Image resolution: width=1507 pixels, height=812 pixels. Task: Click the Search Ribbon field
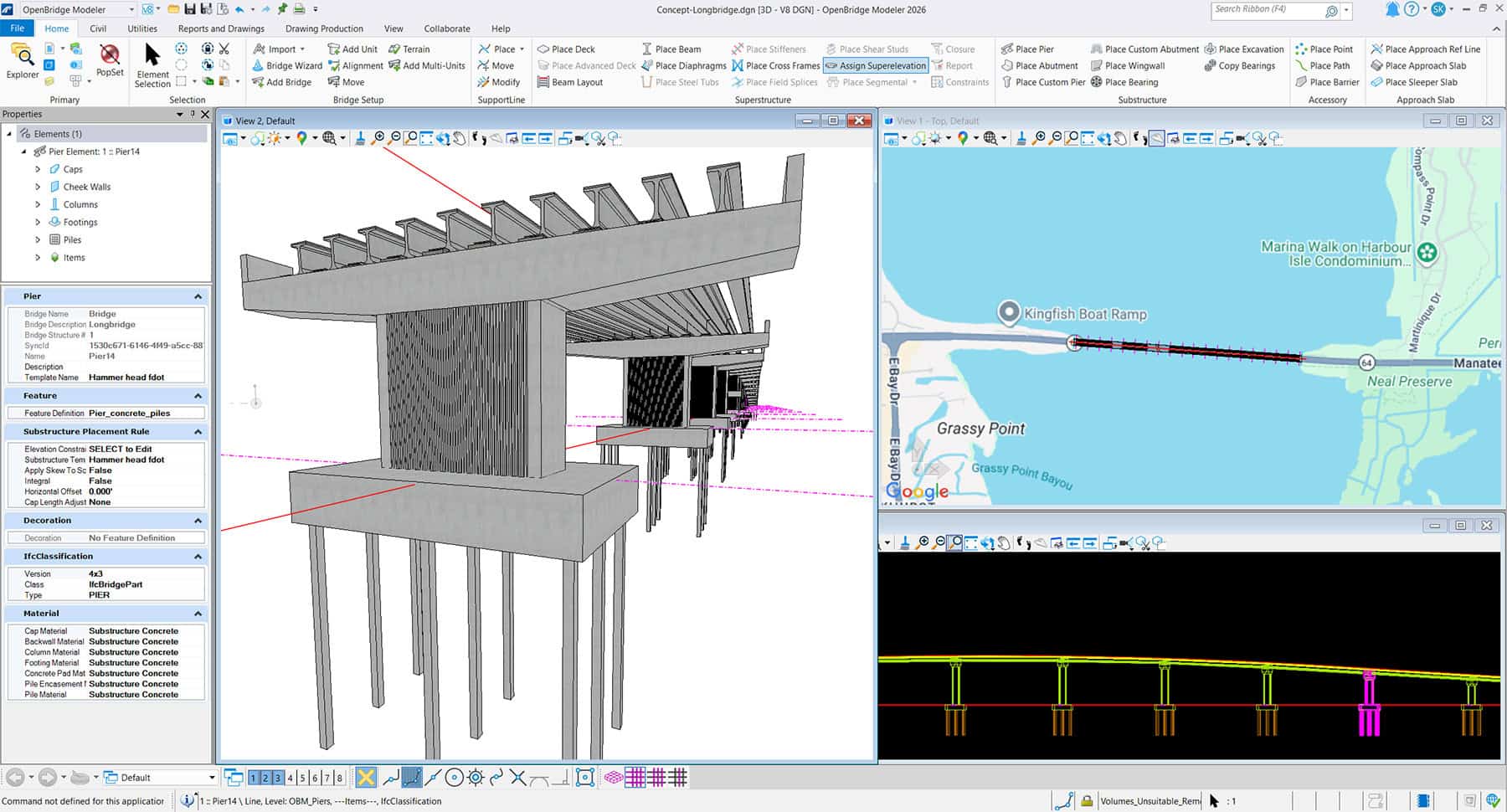pyautogui.click(x=1268, y=10)
